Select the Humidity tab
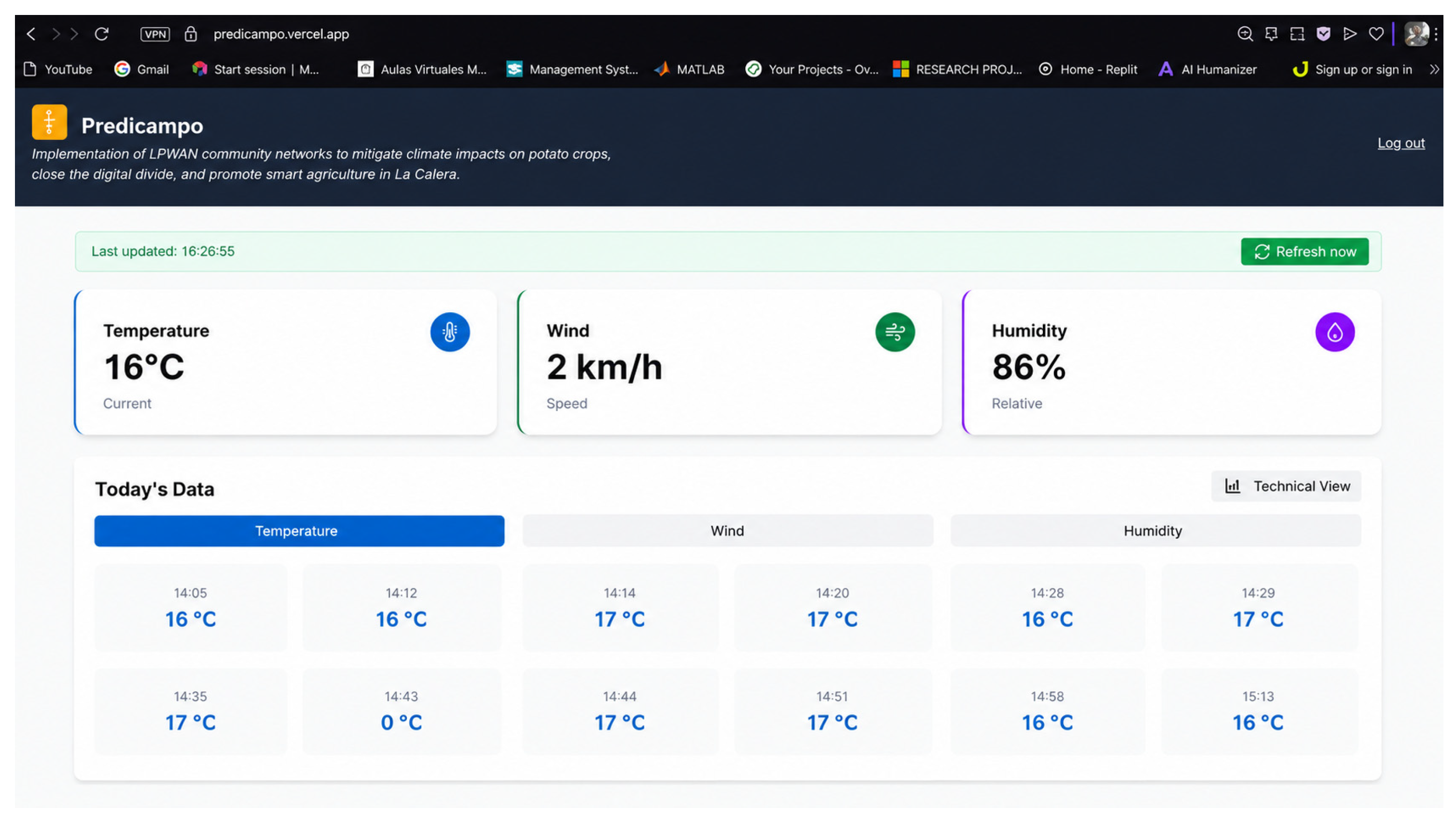This screenshot has height=822, width=1456. click(x=1155, y=531)
